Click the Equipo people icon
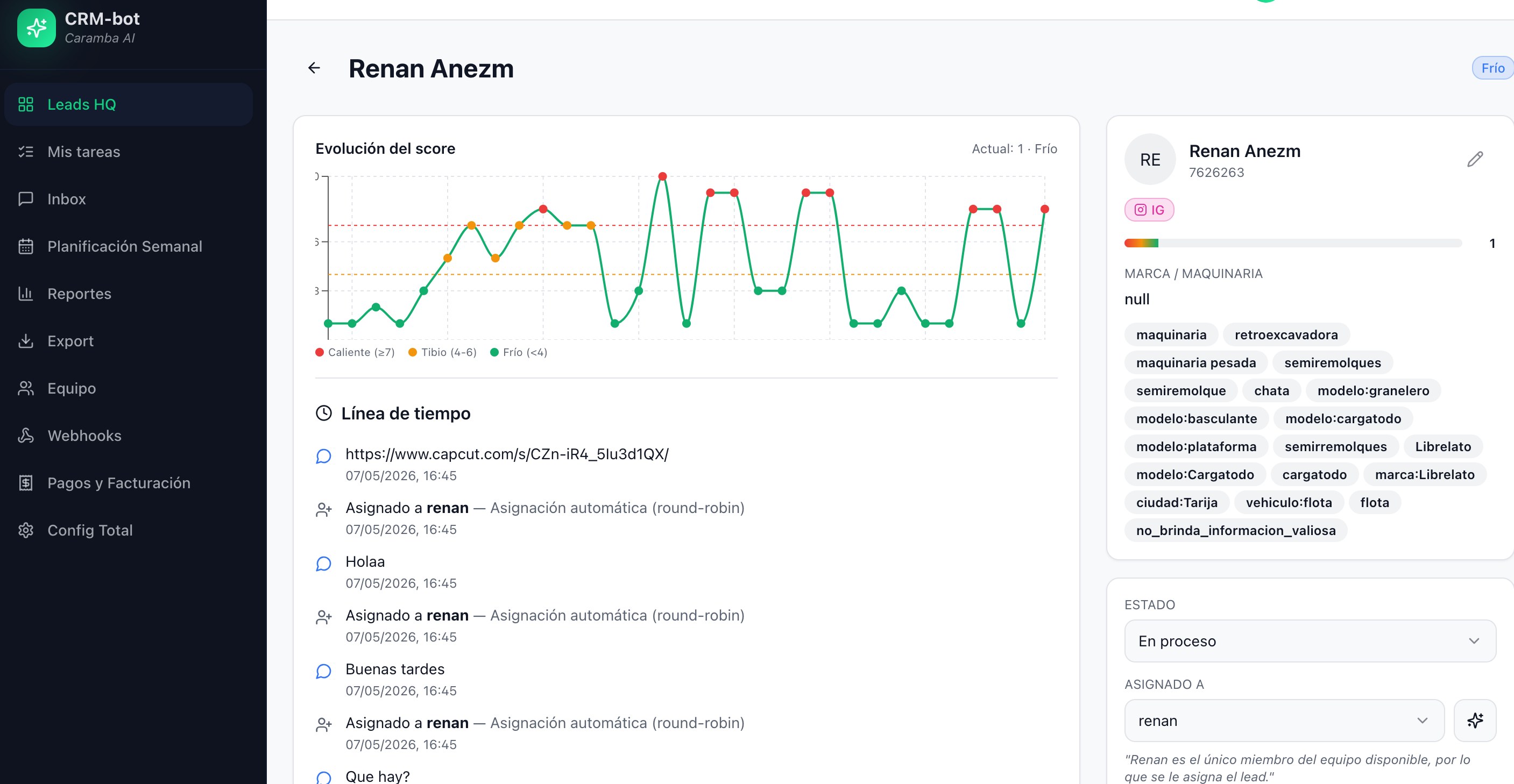This screenshot has height=784, width=1514. click(x=26, y=388)
